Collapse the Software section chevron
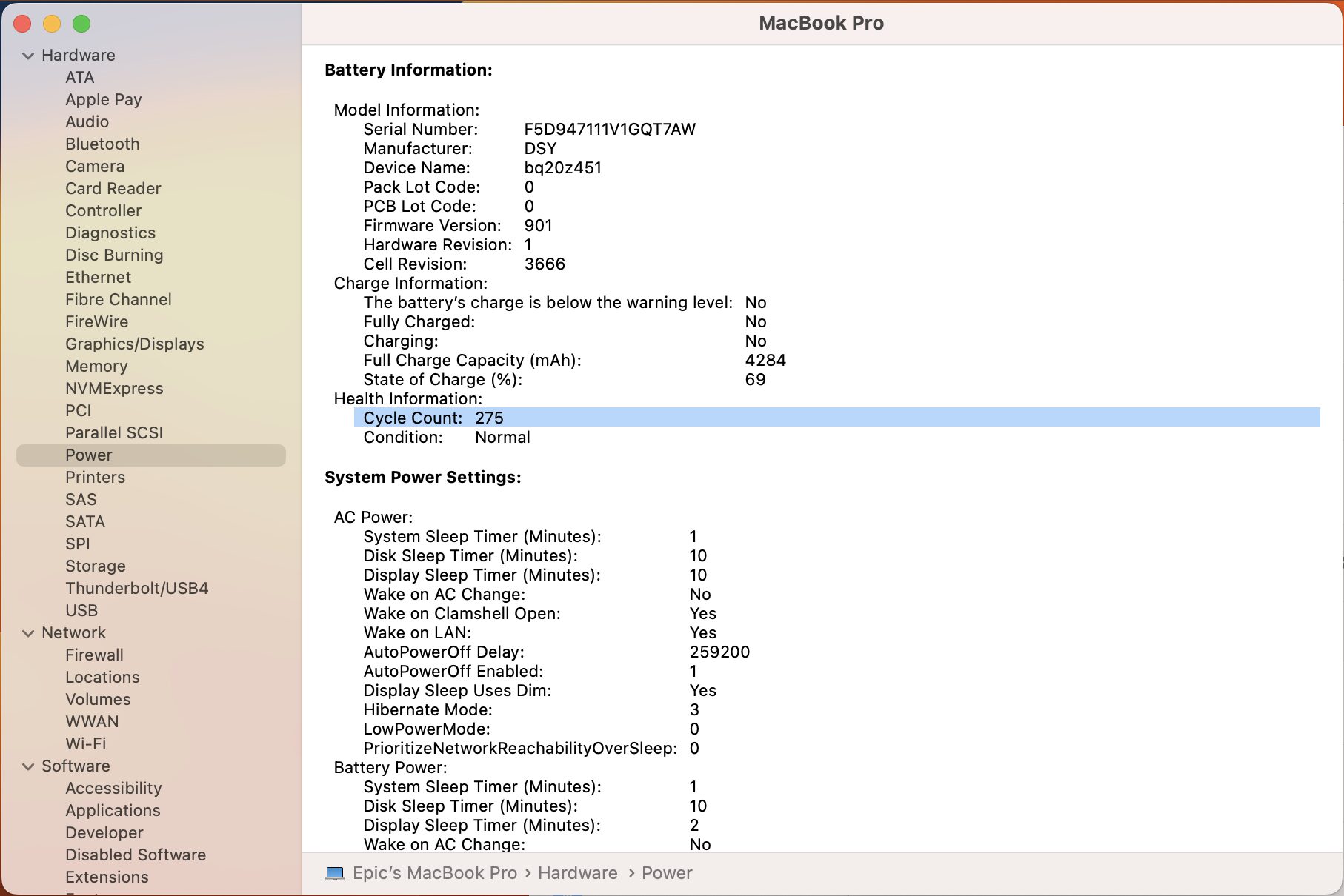1344x896 pixels. pos(28,766)
